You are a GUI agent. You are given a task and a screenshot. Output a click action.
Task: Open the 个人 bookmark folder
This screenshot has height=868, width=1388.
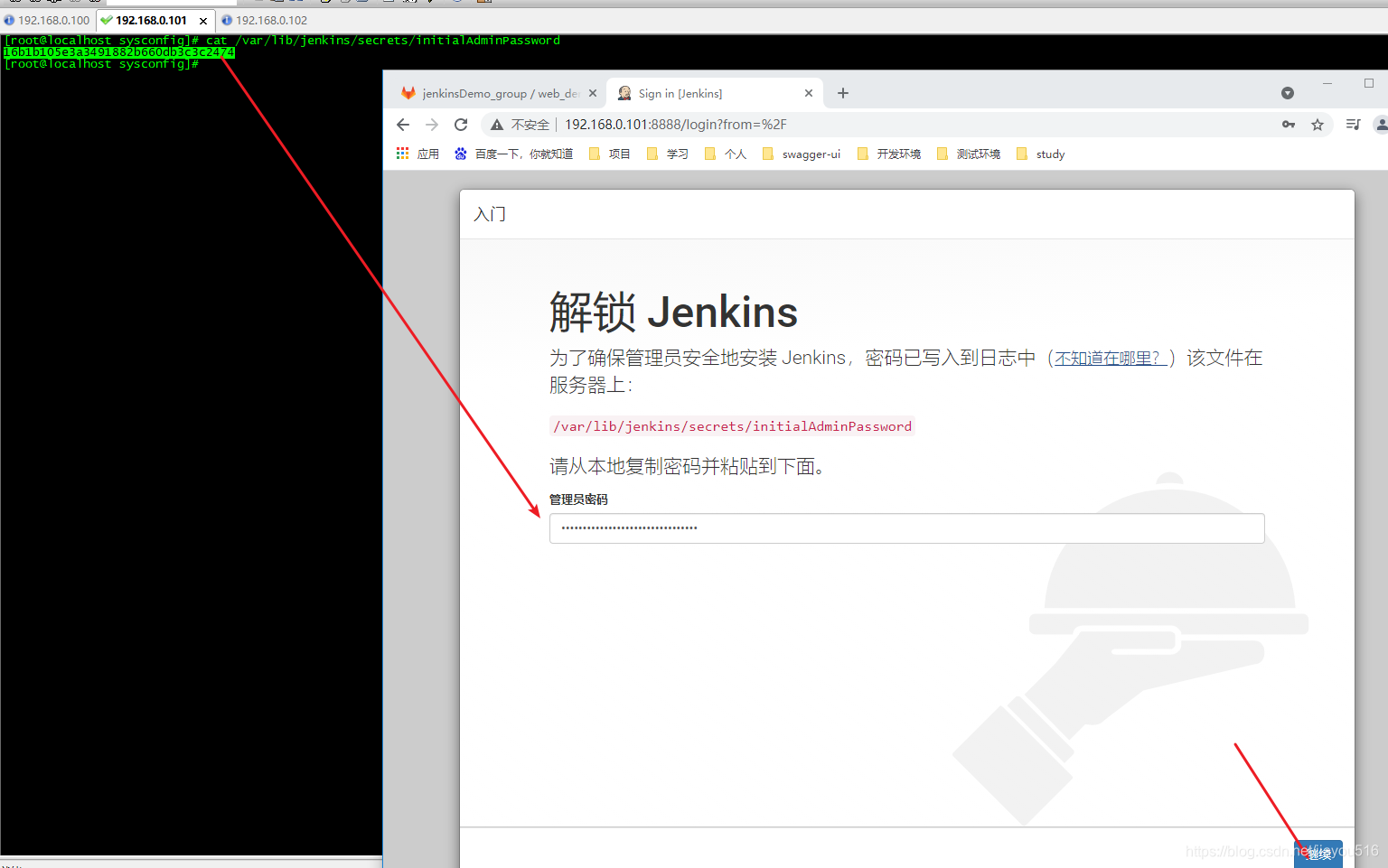pyautogui.click(x=726, y=154)
